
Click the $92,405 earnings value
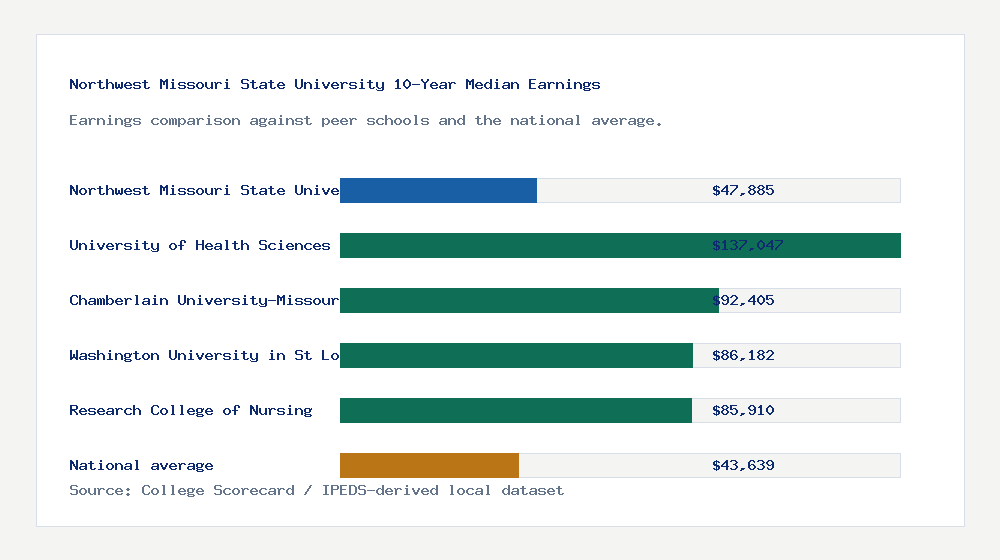(x=743, y=300)
